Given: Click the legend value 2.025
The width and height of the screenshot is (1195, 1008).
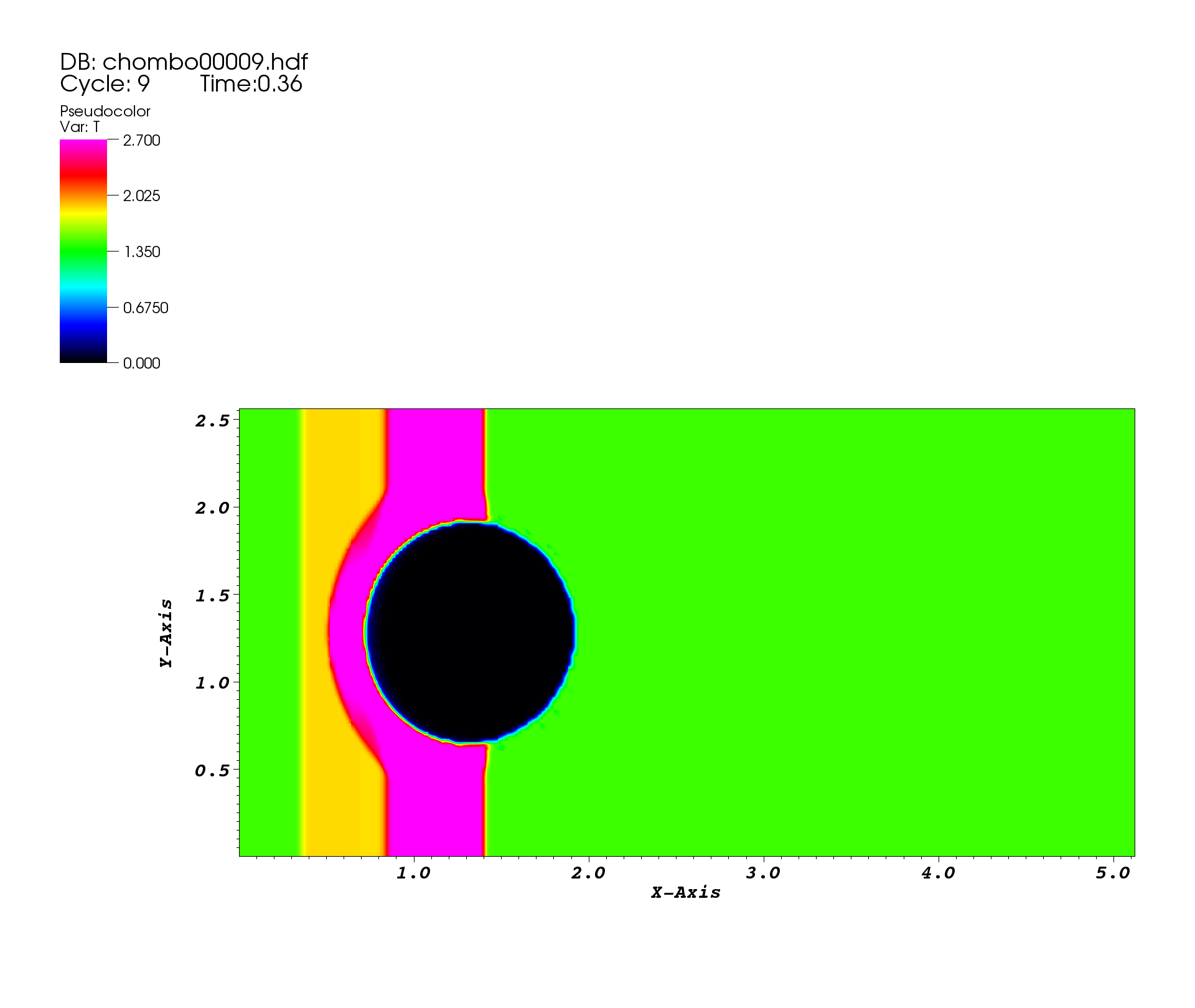Looking at the screenshot, I should (x=142, y=196).
